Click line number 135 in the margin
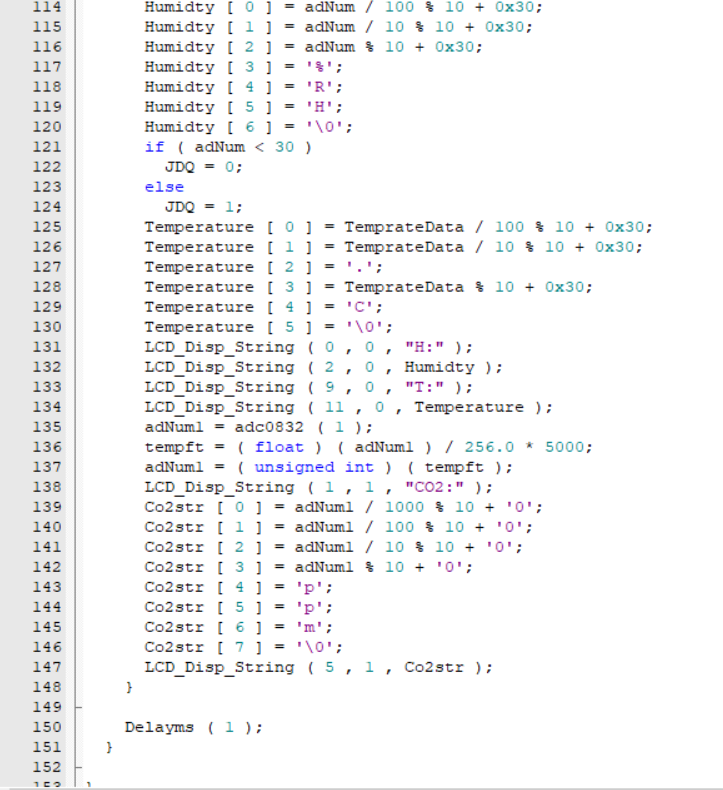Image resolution: width=723 pixels, height=790 pixels. click(x=47, y=427)
